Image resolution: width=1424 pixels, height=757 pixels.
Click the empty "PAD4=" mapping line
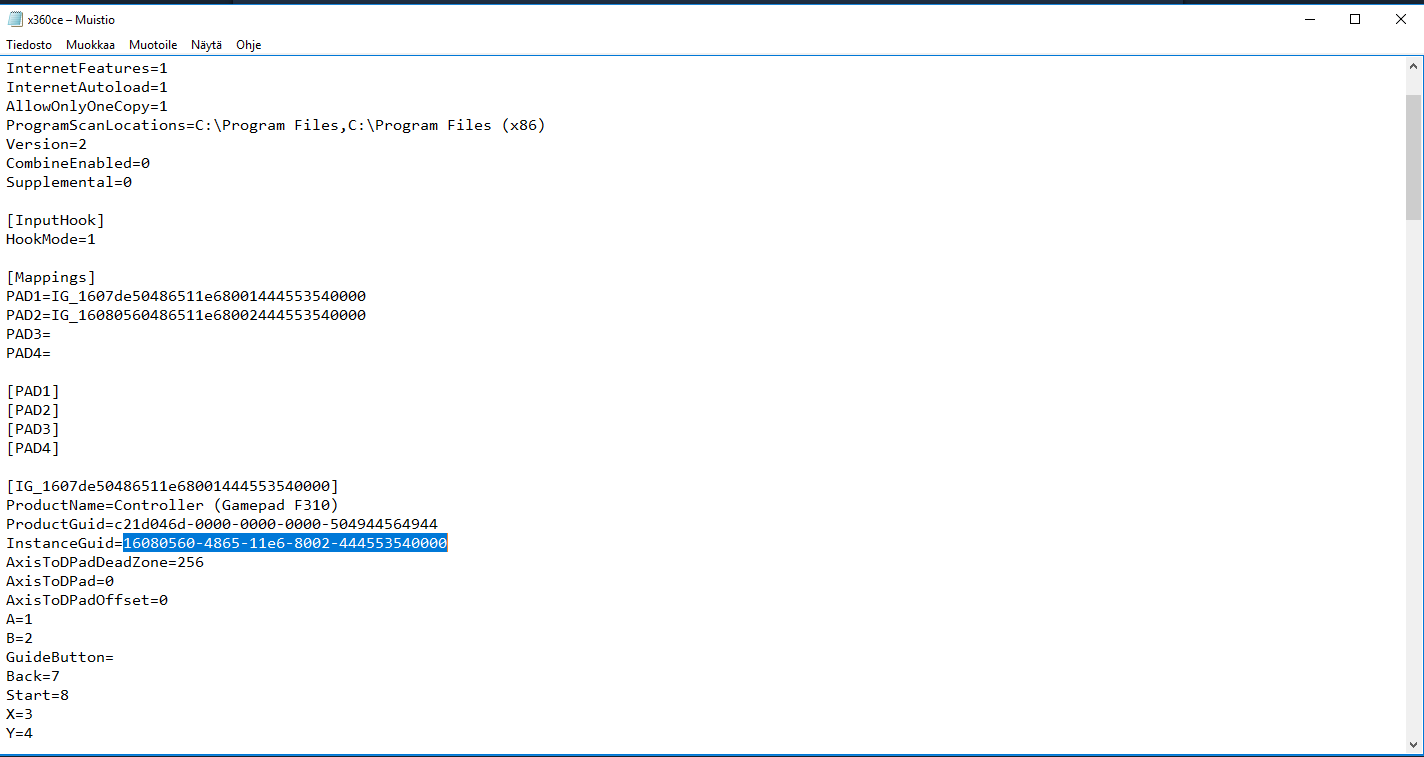pos(28,353)
